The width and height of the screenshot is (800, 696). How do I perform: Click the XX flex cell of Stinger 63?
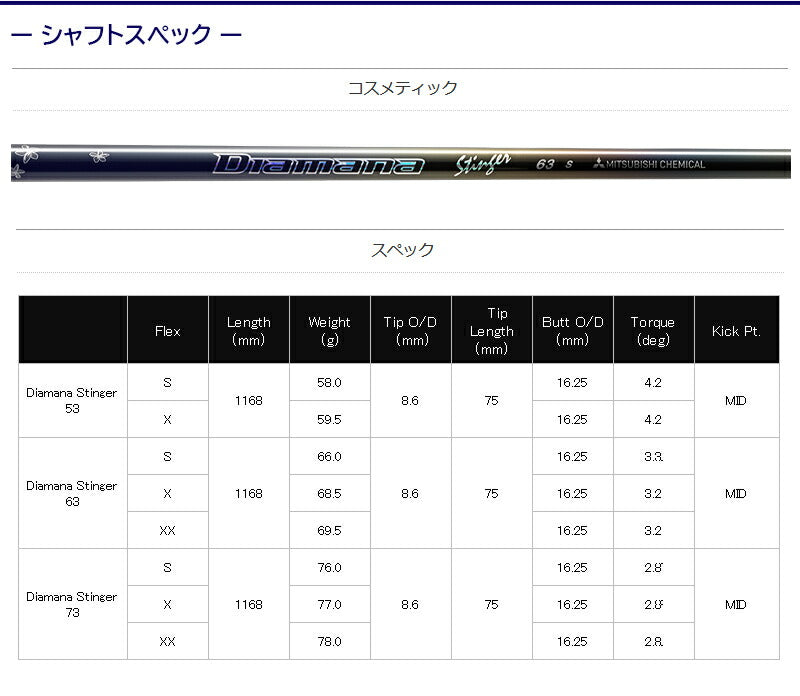(x=167, y=531)
